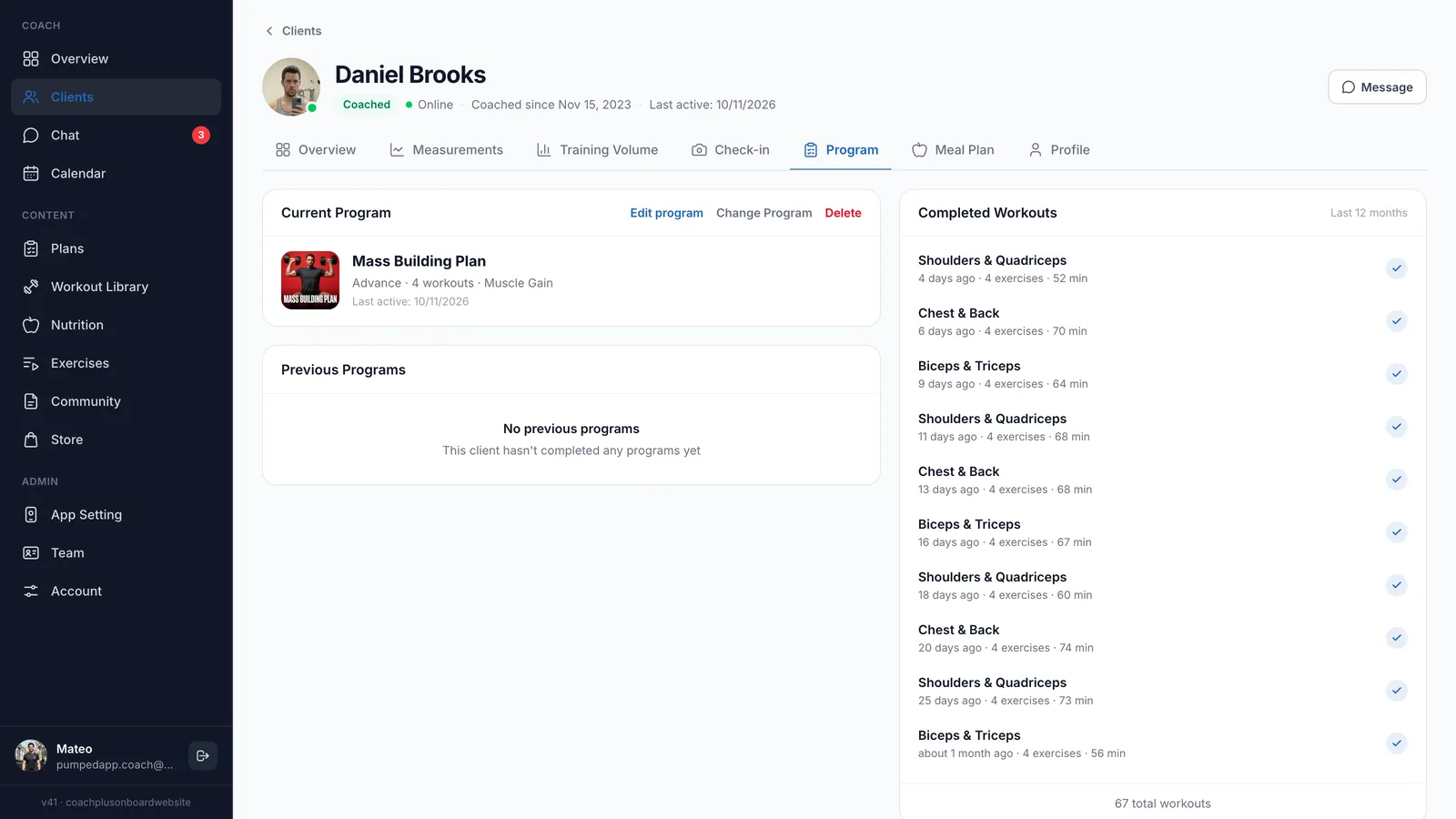
Task: Click the "67 total workouts" text
Action: [1162, 804]
